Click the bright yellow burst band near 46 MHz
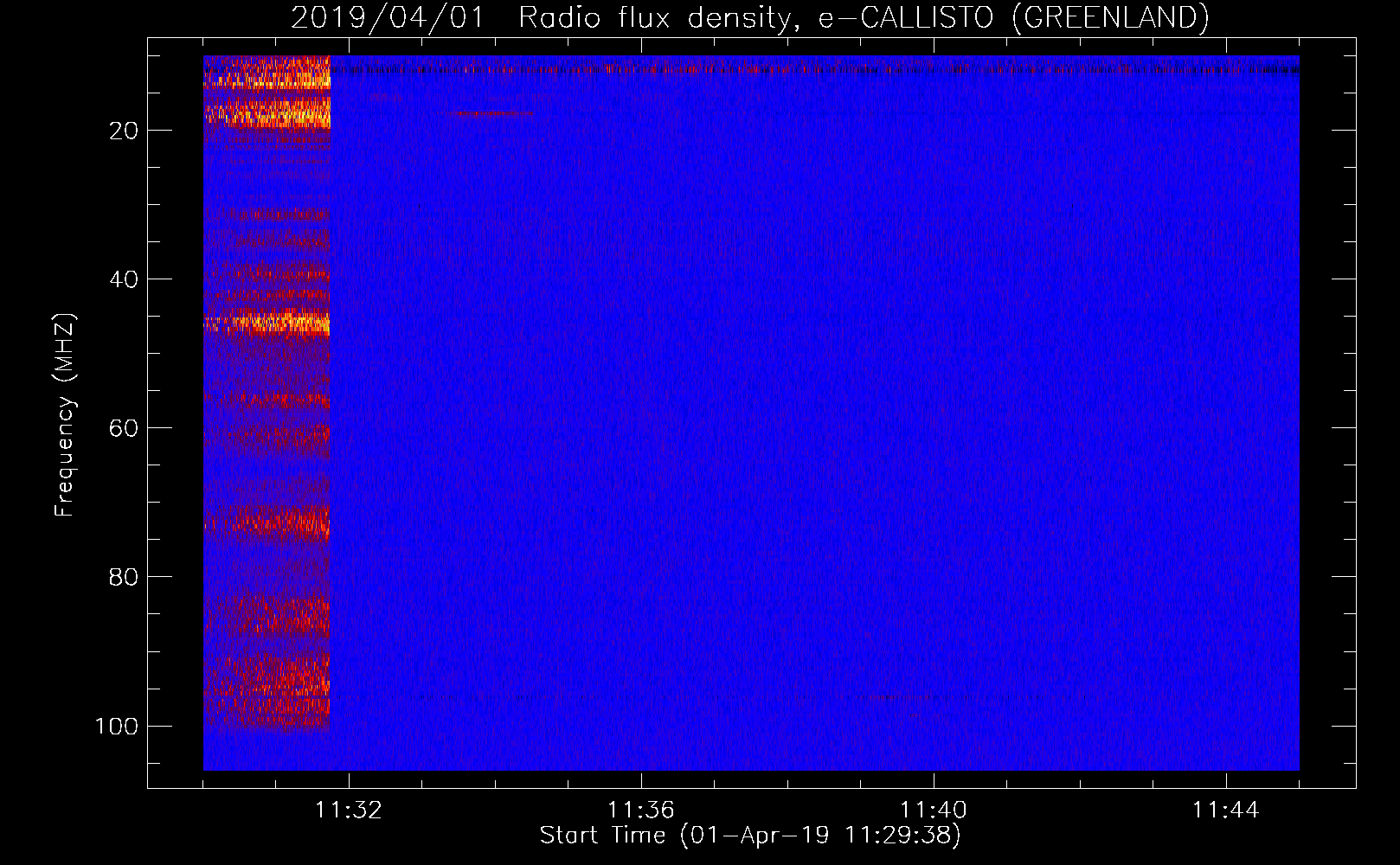Image resolution: width=1400 pixels, height=865 pixels. point(267,324)
